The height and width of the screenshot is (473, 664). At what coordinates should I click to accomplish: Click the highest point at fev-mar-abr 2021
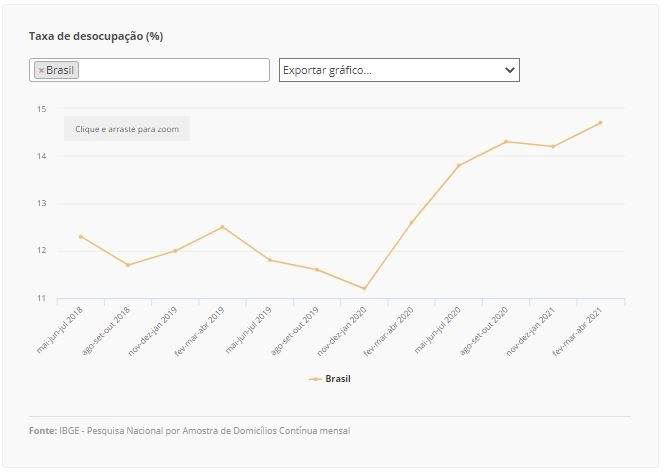(x=600, y=123)
